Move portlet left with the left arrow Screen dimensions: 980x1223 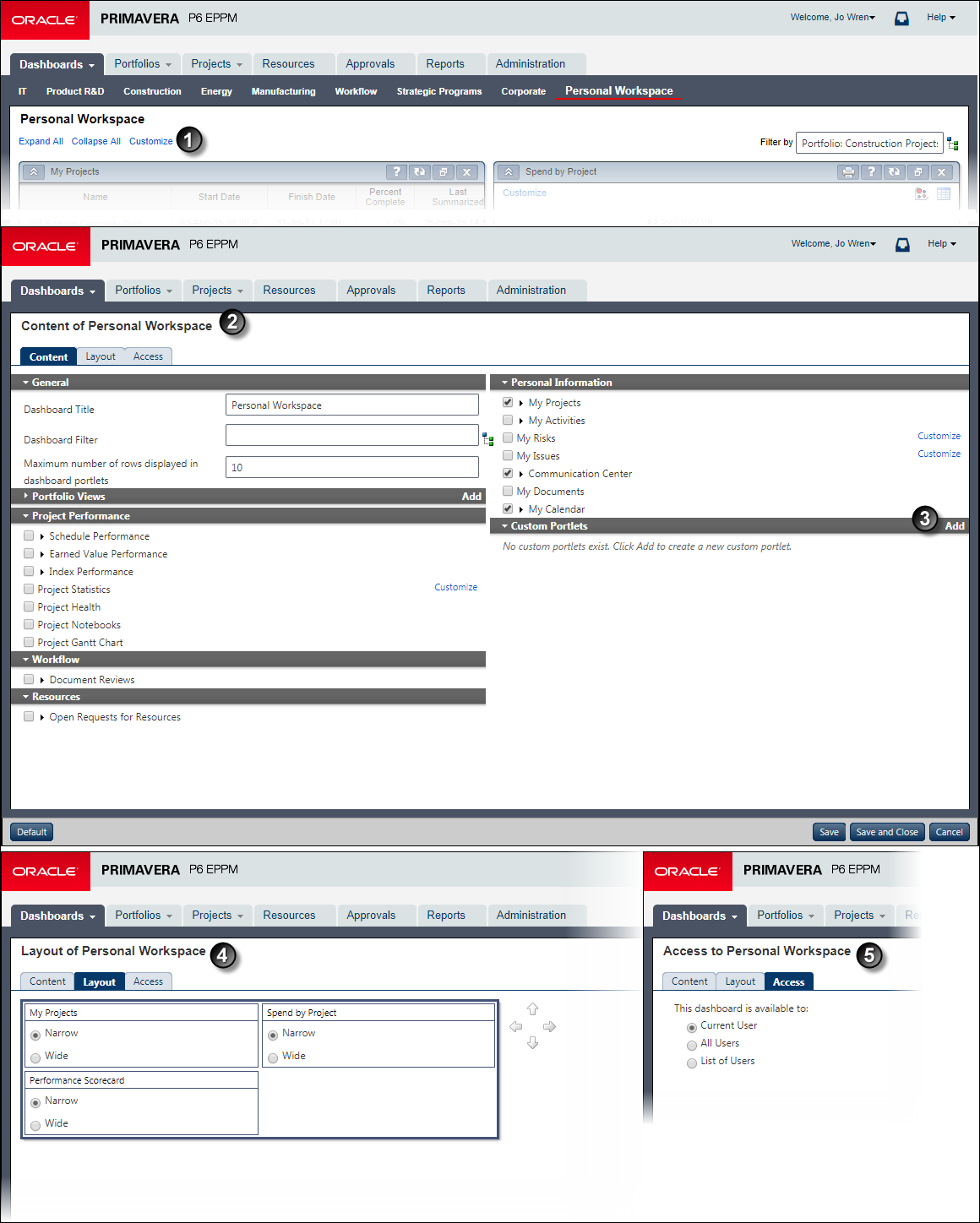516,1026
